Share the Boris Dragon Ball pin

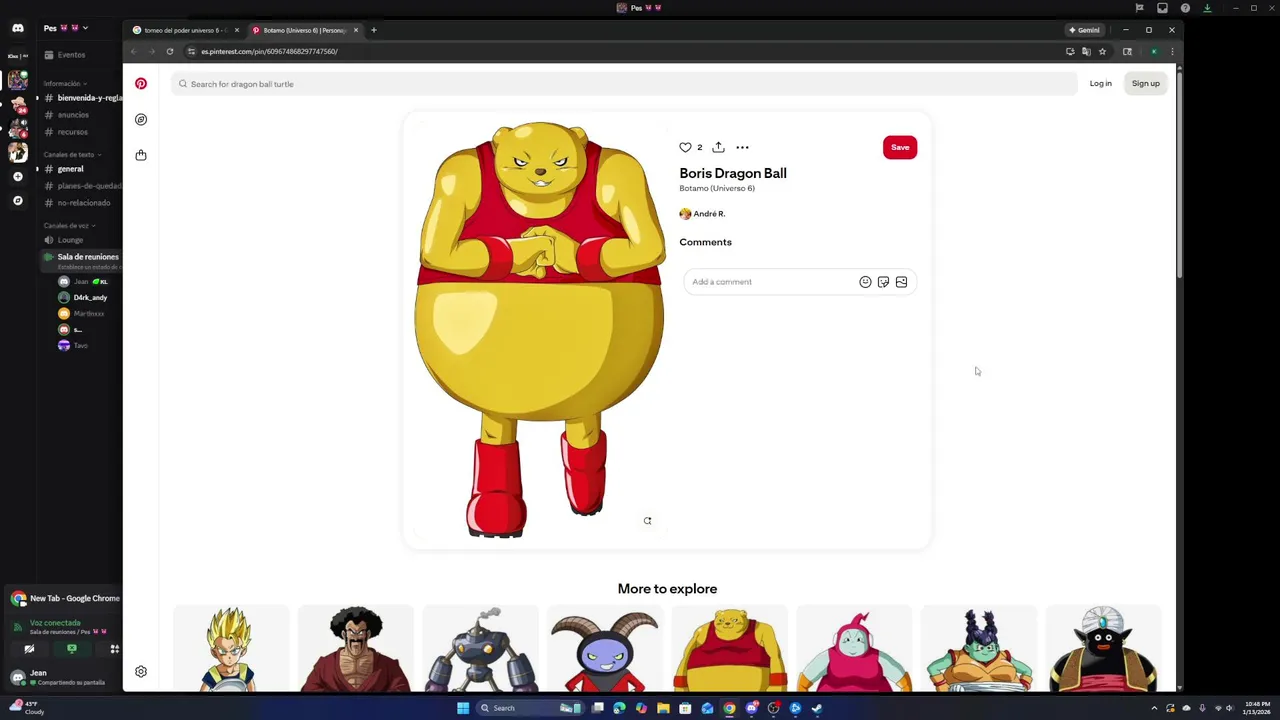718,147
